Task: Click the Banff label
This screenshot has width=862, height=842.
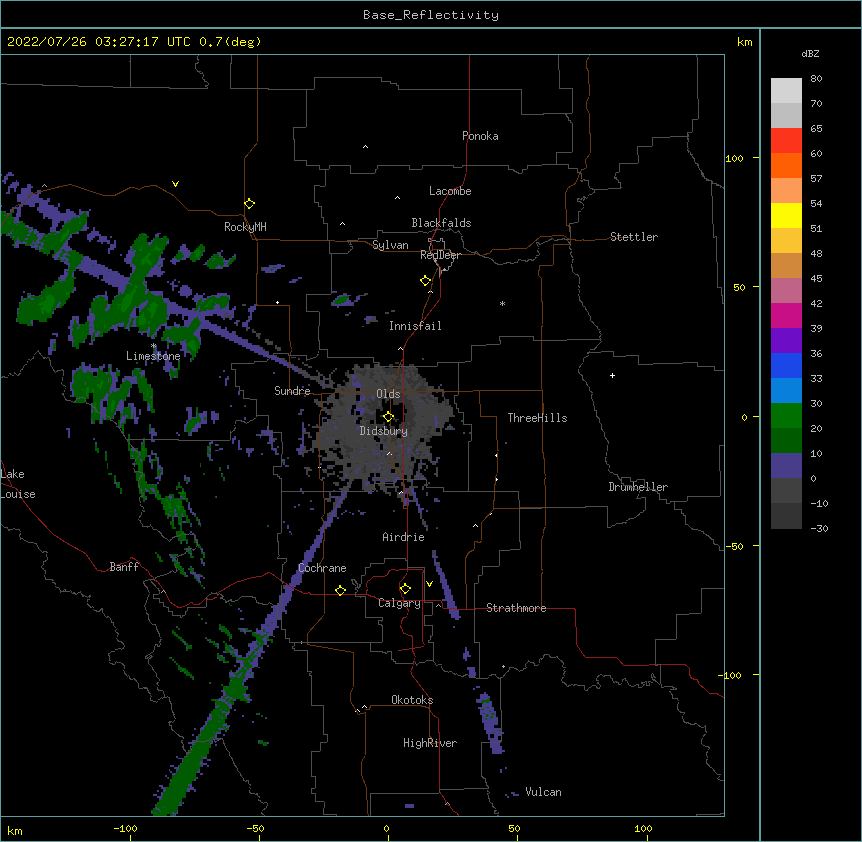Action: (x=124, y=567)
